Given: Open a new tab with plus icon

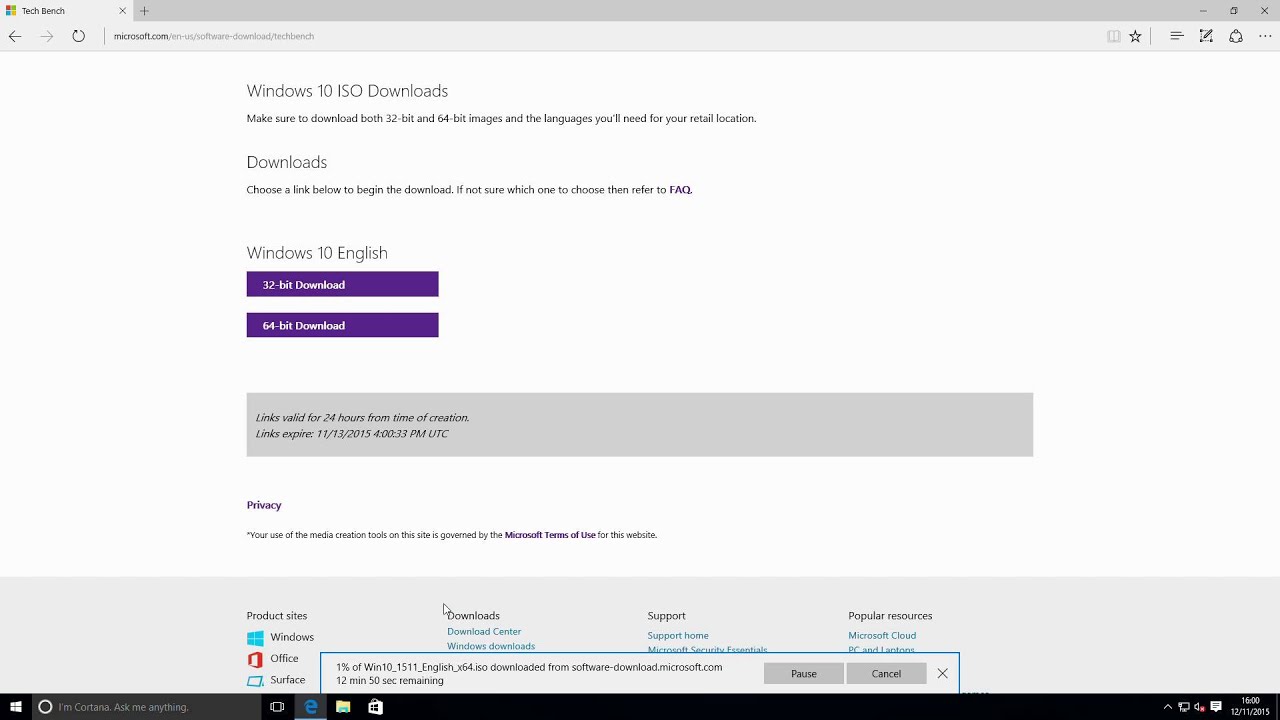Looking at the screenshot, I should coord(144,11).
